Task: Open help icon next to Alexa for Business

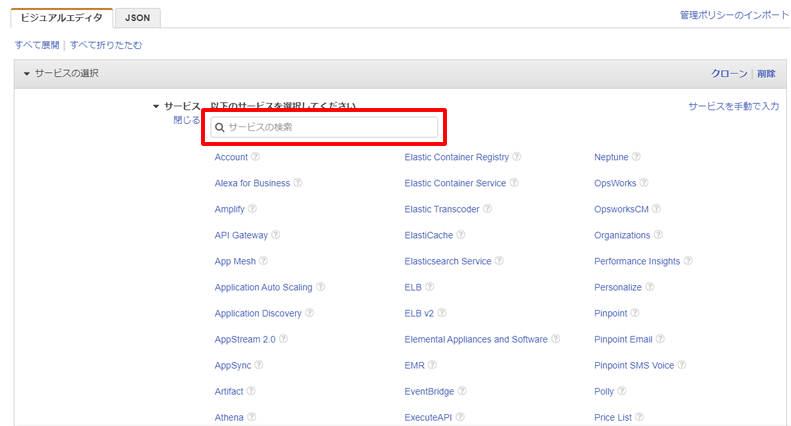Action: click(x=298, y=183)
